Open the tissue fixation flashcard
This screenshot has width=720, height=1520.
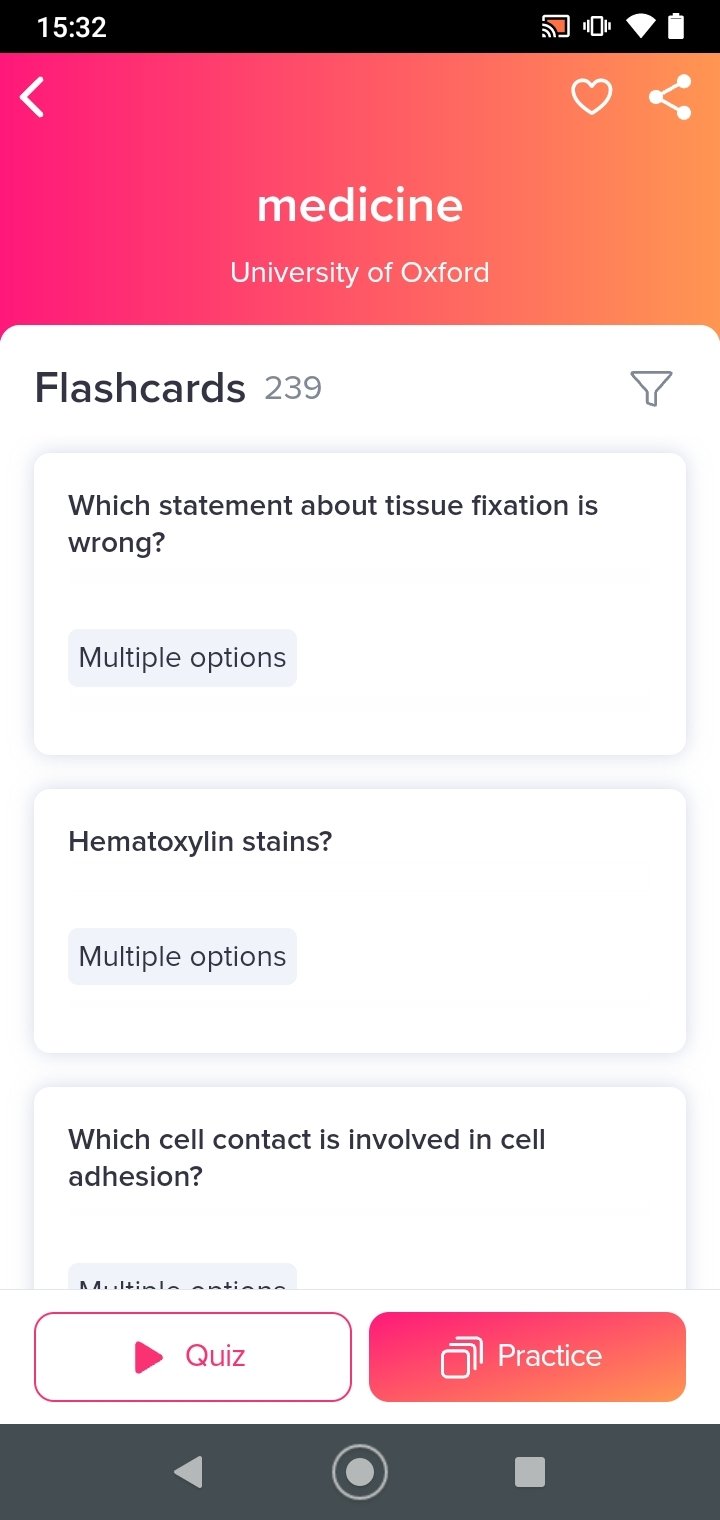click(360, 604)
